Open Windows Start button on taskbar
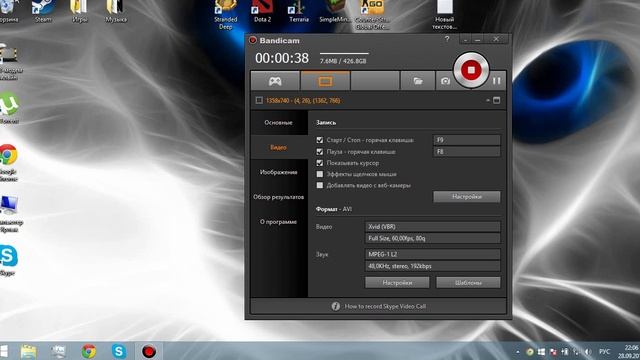The image size is (640, 360). [x=4, y=351]
